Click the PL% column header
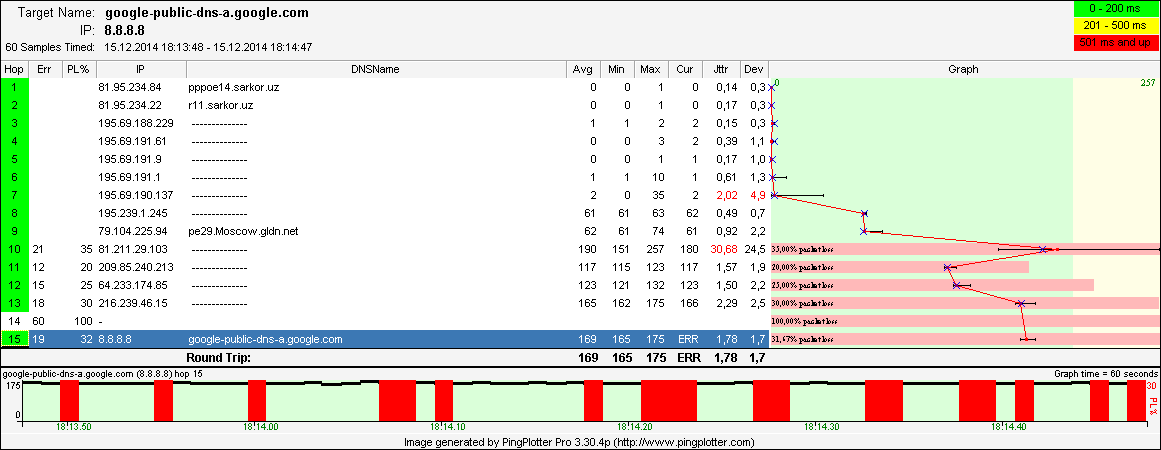The height and width of the screenshot is (450, 1161). (77, 70)
